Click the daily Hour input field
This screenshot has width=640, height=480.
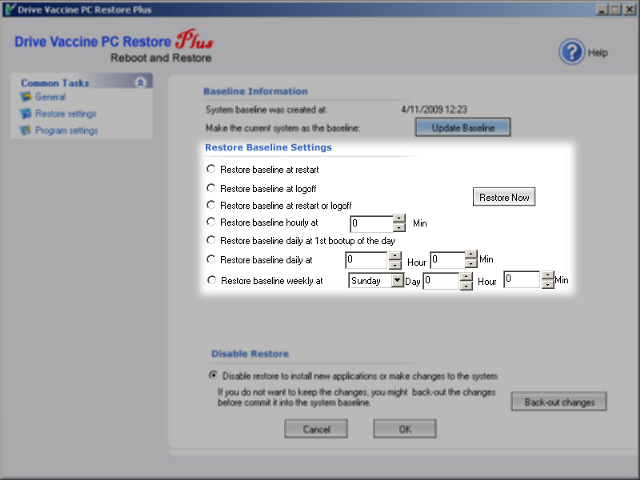[x=366, y=260]
